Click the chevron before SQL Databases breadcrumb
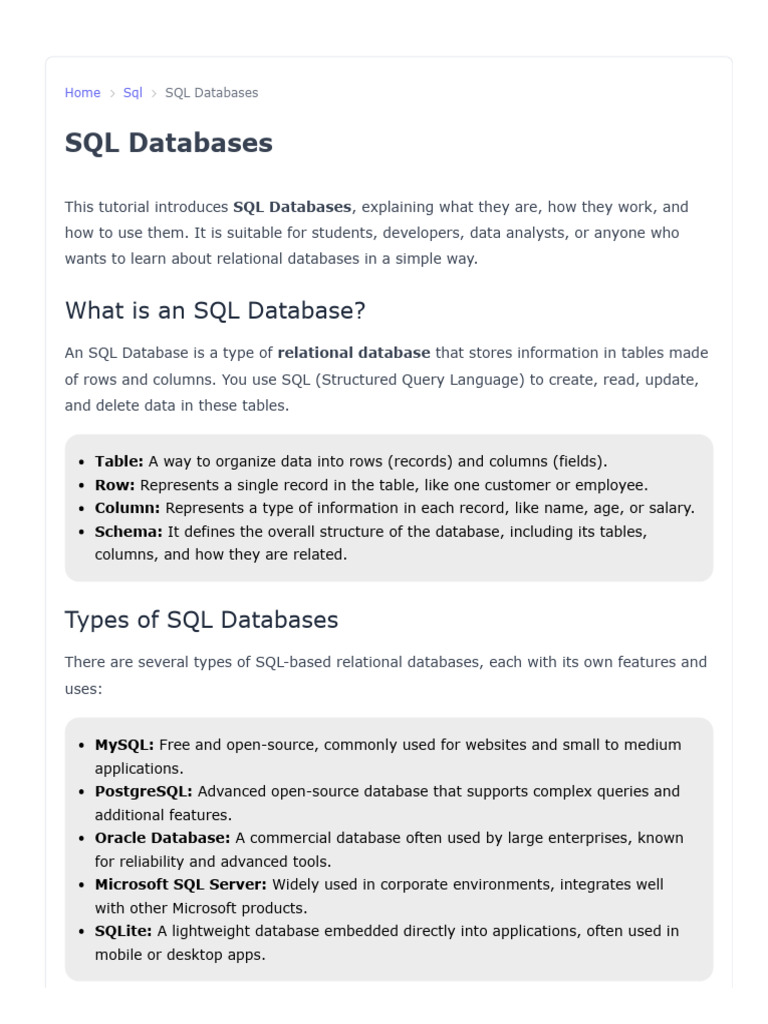Image resolution: width=768 pixels, height=1024 pixels. [154, 93]
